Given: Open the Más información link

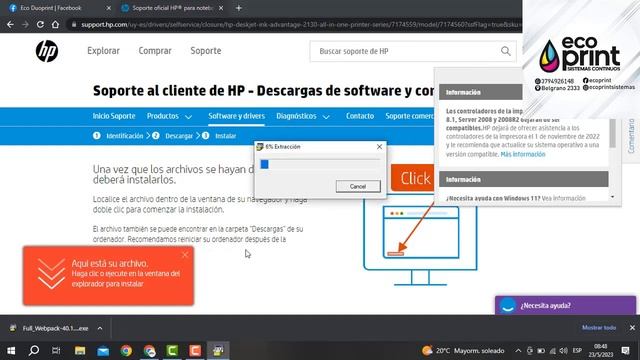Looking at the screenshot, I should pos(523,154).
